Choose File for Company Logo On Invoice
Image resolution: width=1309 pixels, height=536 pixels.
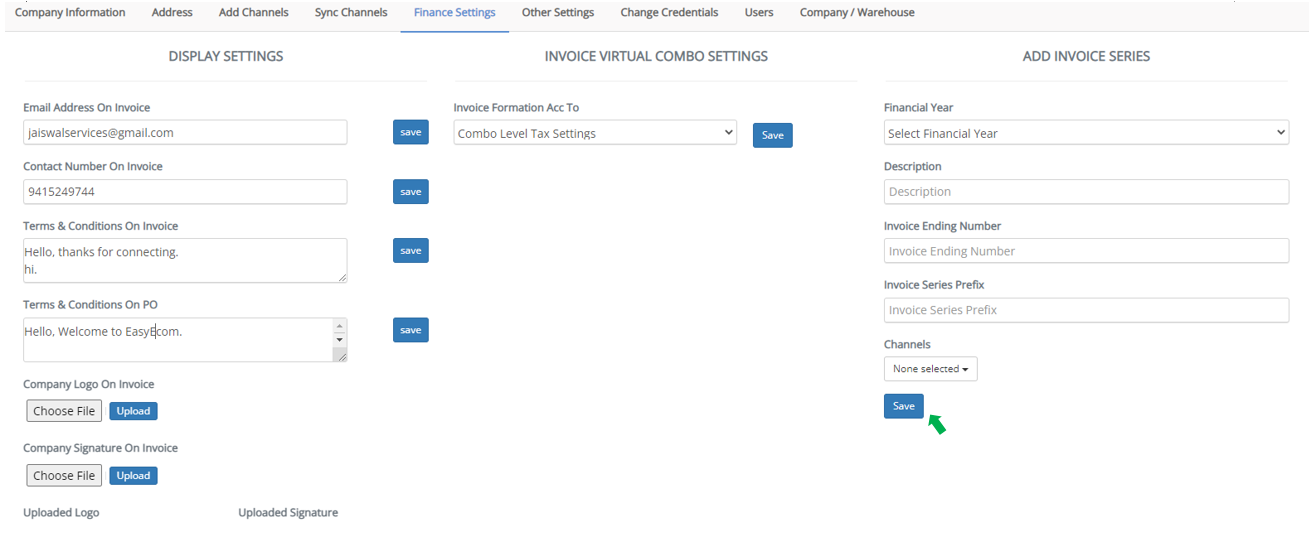click(64, 411)
